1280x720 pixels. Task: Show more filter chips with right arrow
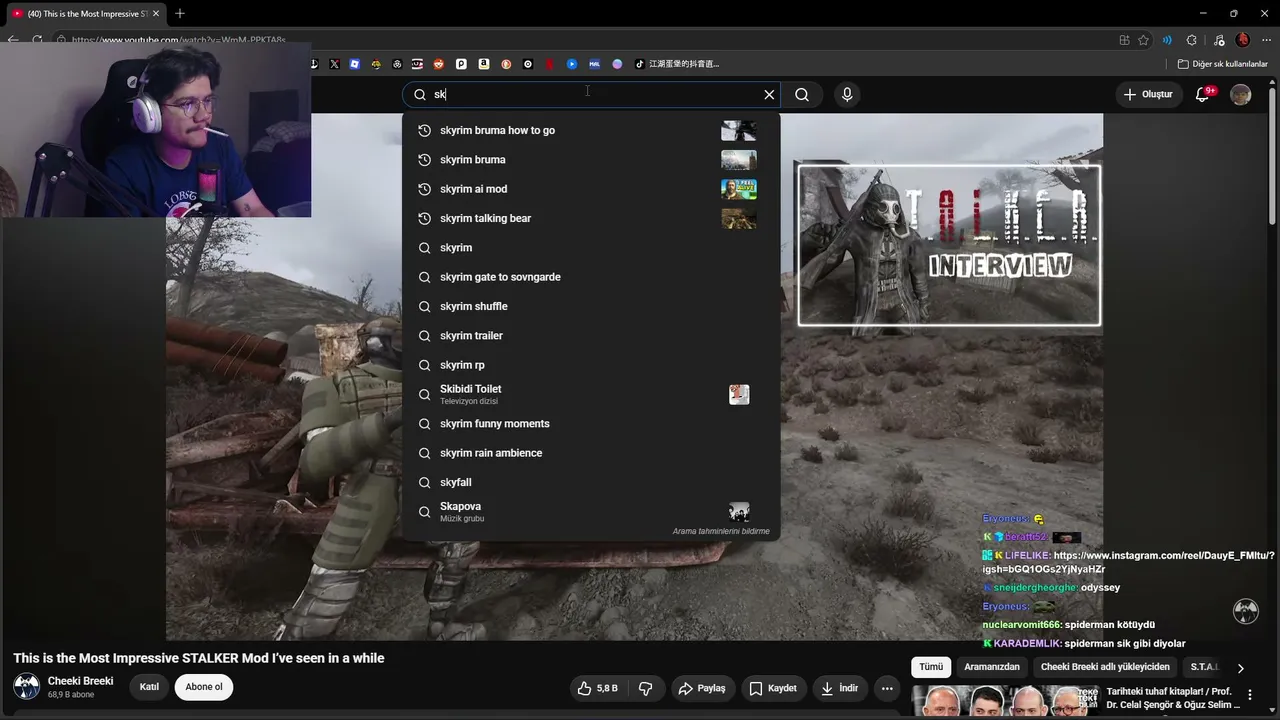point(1241,668)
